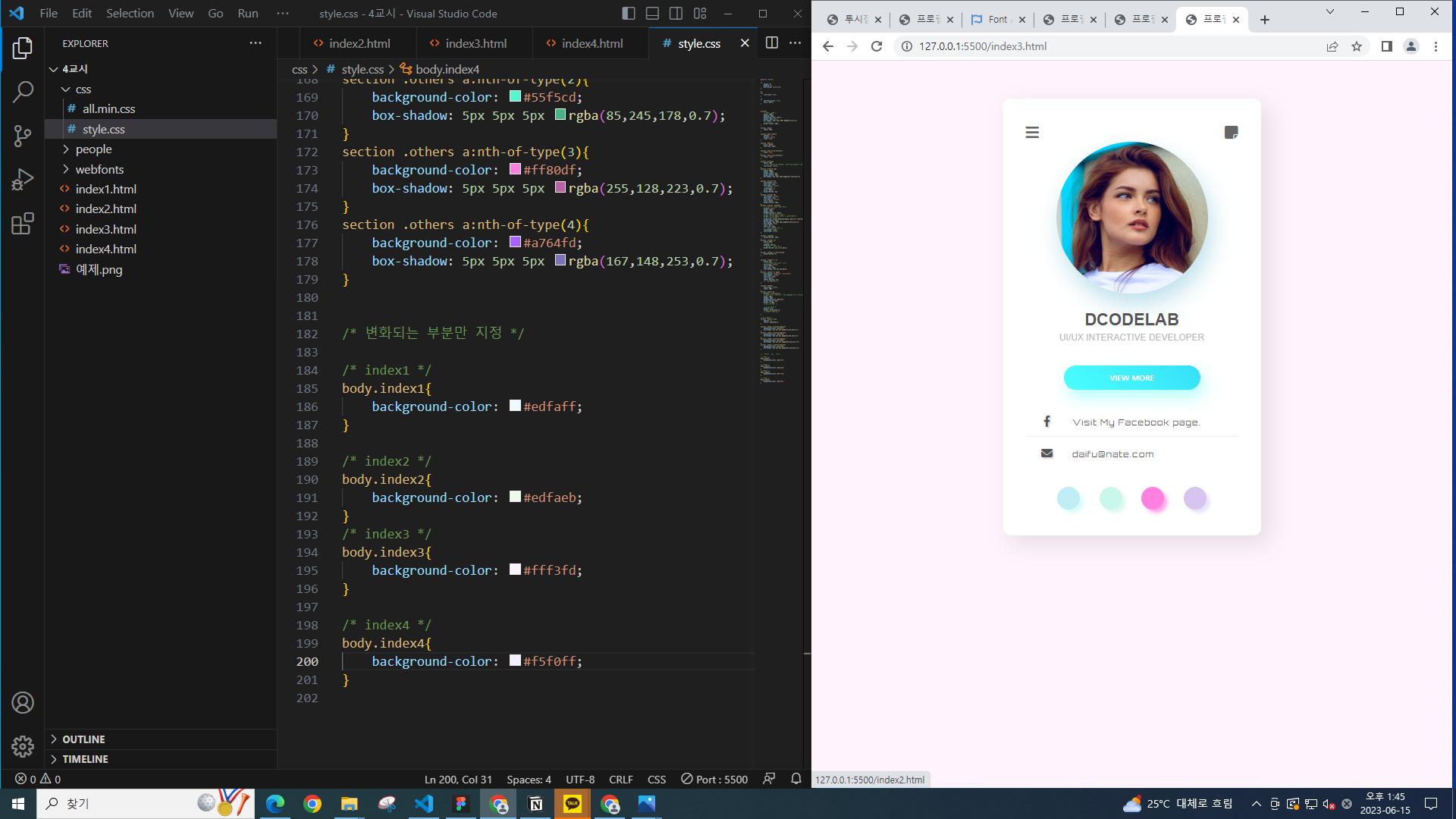
Task: Click Visit My Facebook page link
Action: click(1135, 422)
